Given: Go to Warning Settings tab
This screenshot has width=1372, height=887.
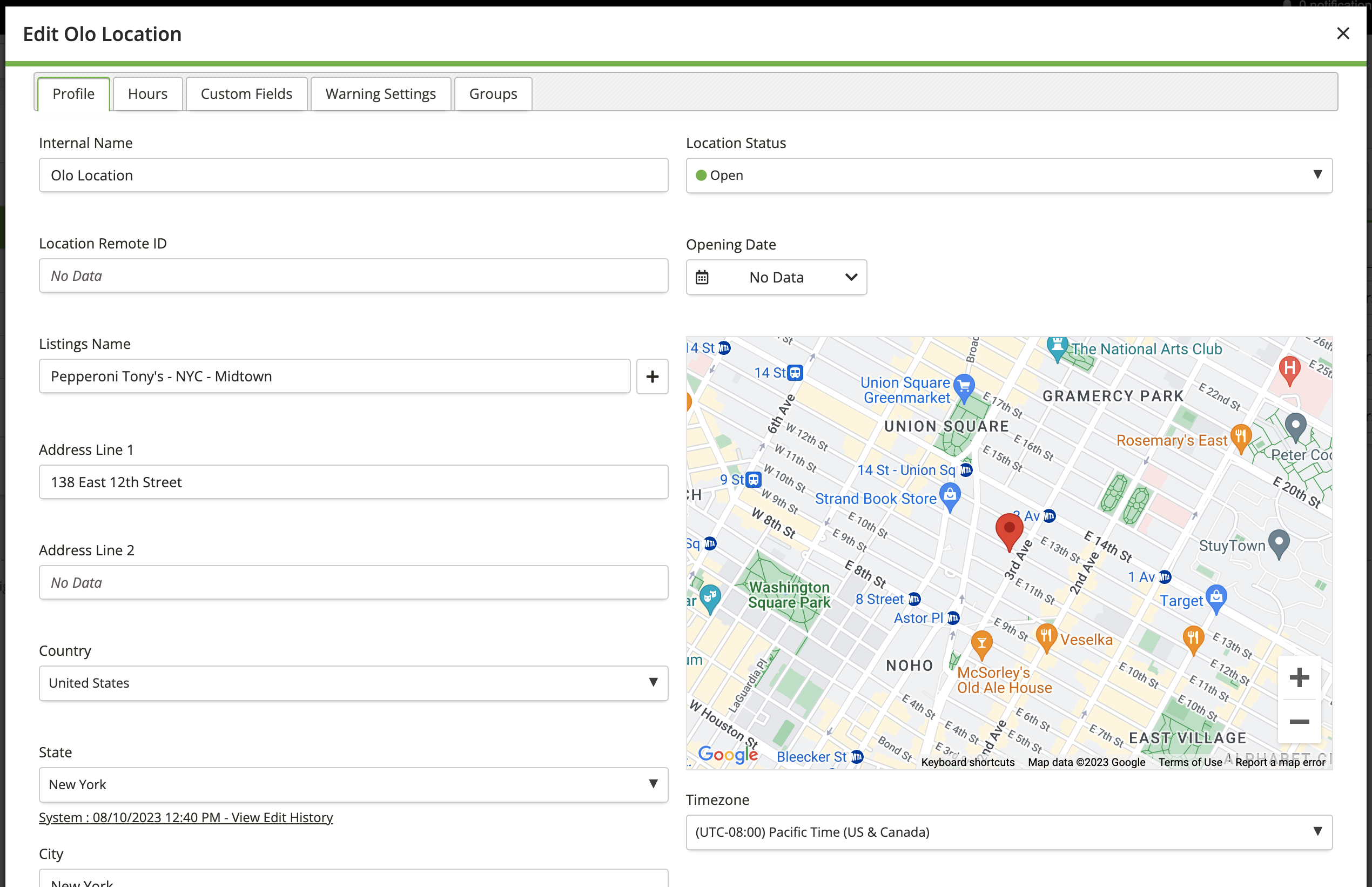Looking at the screenshot, I should (380, 93).
